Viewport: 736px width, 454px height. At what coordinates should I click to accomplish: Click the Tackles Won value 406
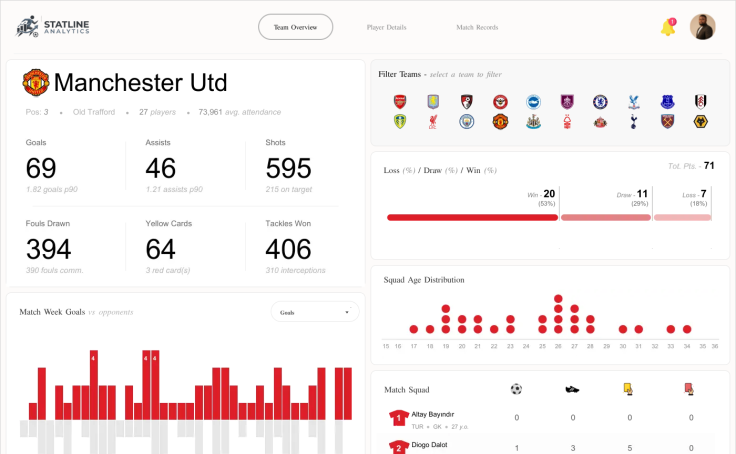coord(288,249)
